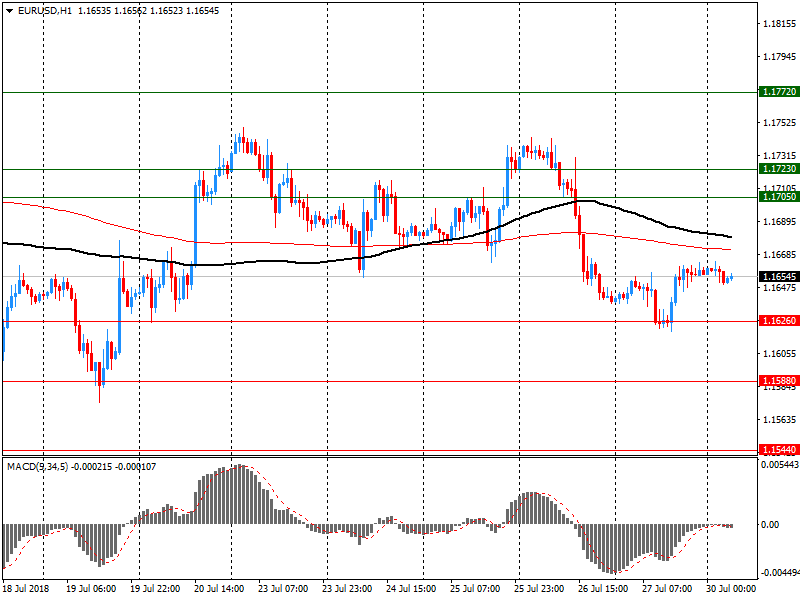800x600 pixels.
Task: Click the current price label 1.16545
Action: 778,276
